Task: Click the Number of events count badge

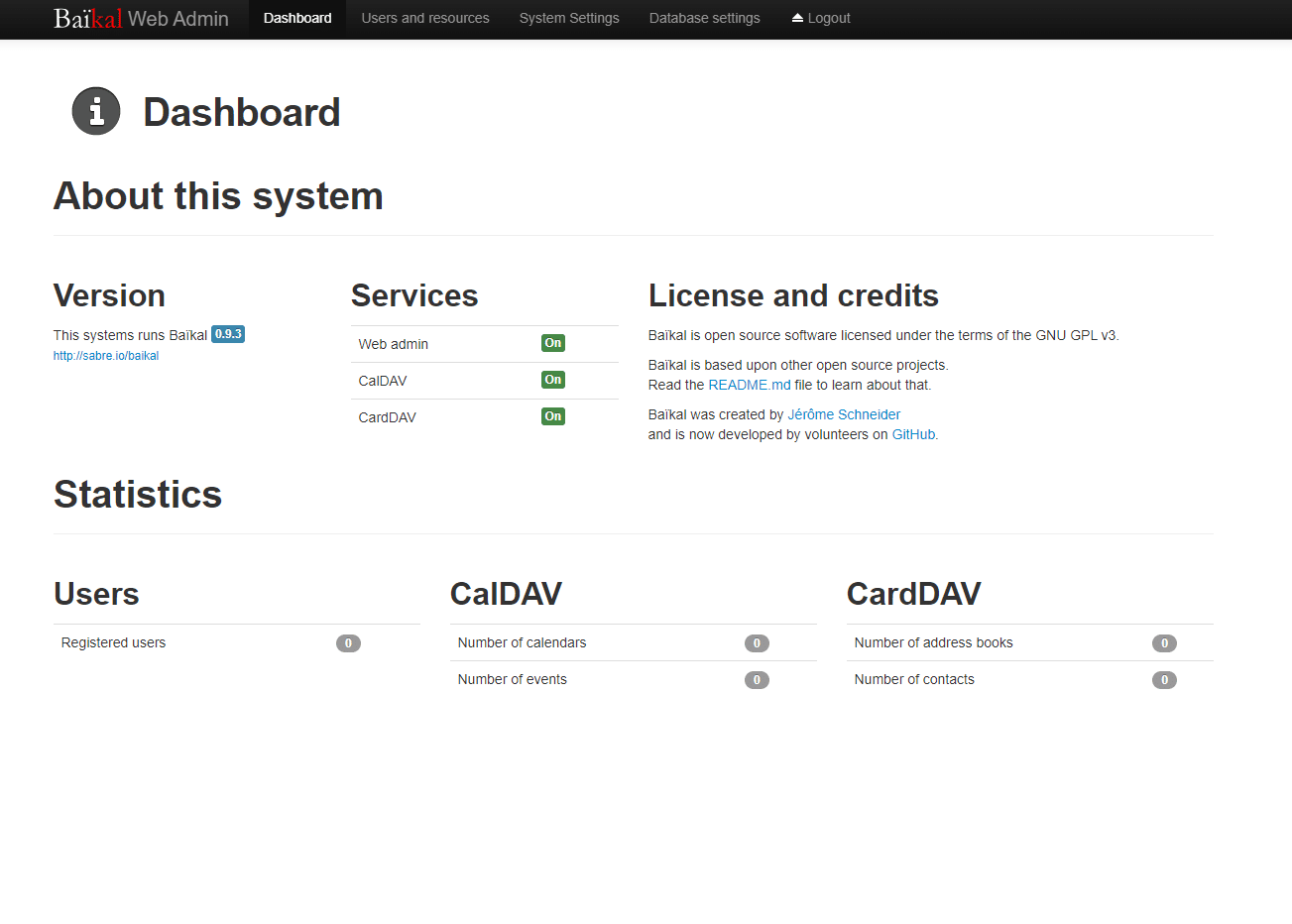Action: click(757, 680)
